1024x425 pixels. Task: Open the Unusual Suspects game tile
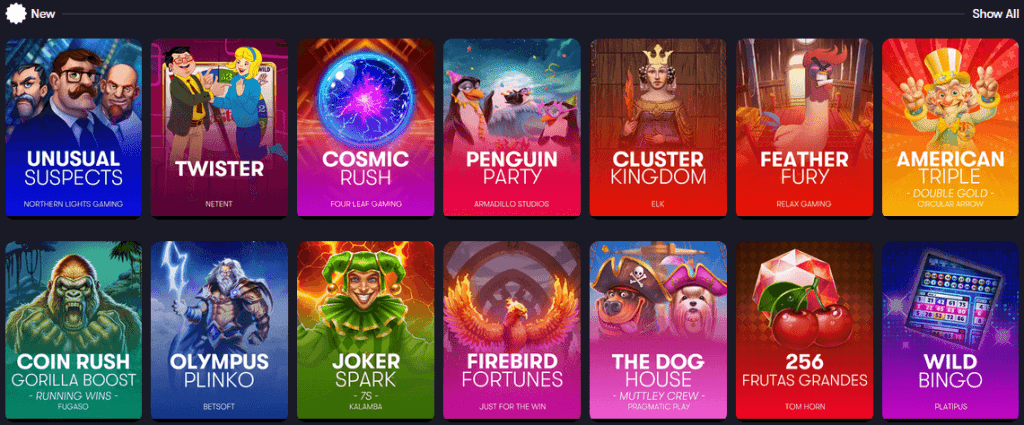point(74,128)
